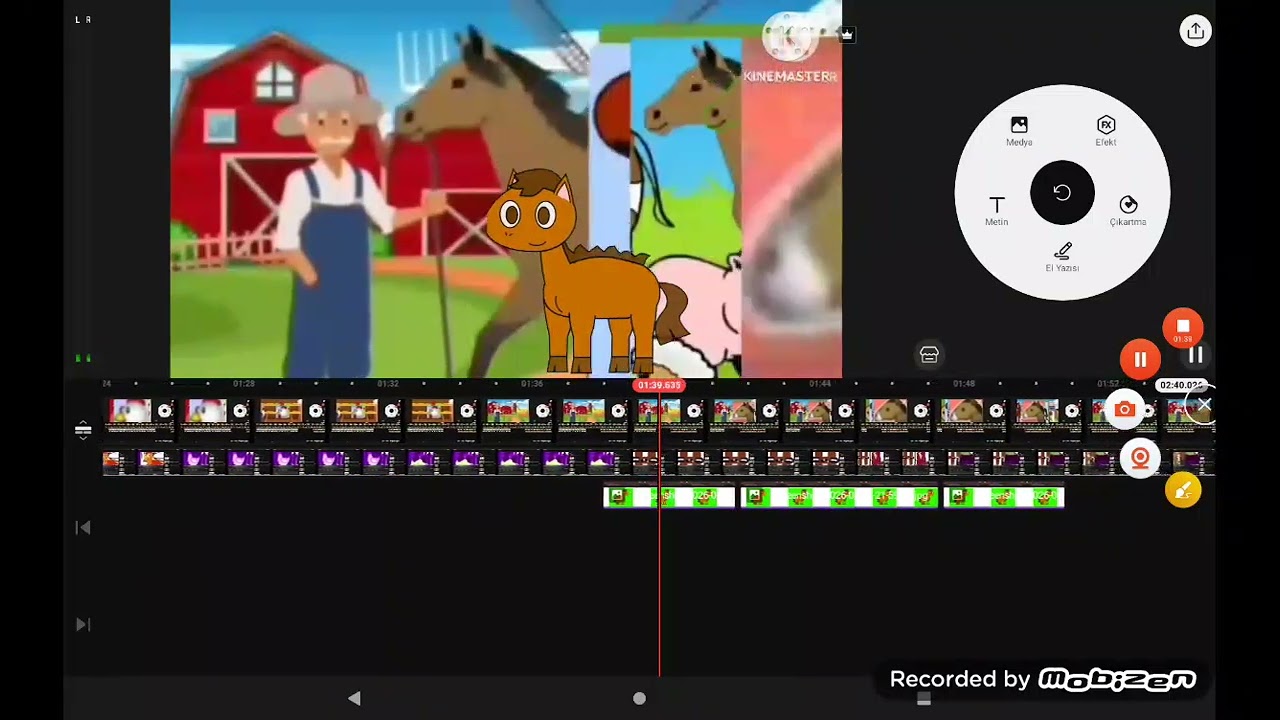Open the export and share icon
The image size is (1280, 720).
pos(1195,31)
